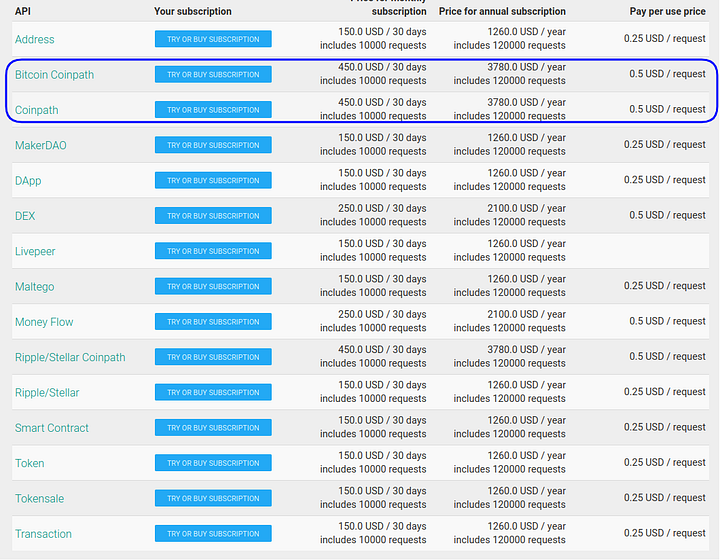Open the DApp API link
This screenshot has width=720, height=560.
[28, 181]
